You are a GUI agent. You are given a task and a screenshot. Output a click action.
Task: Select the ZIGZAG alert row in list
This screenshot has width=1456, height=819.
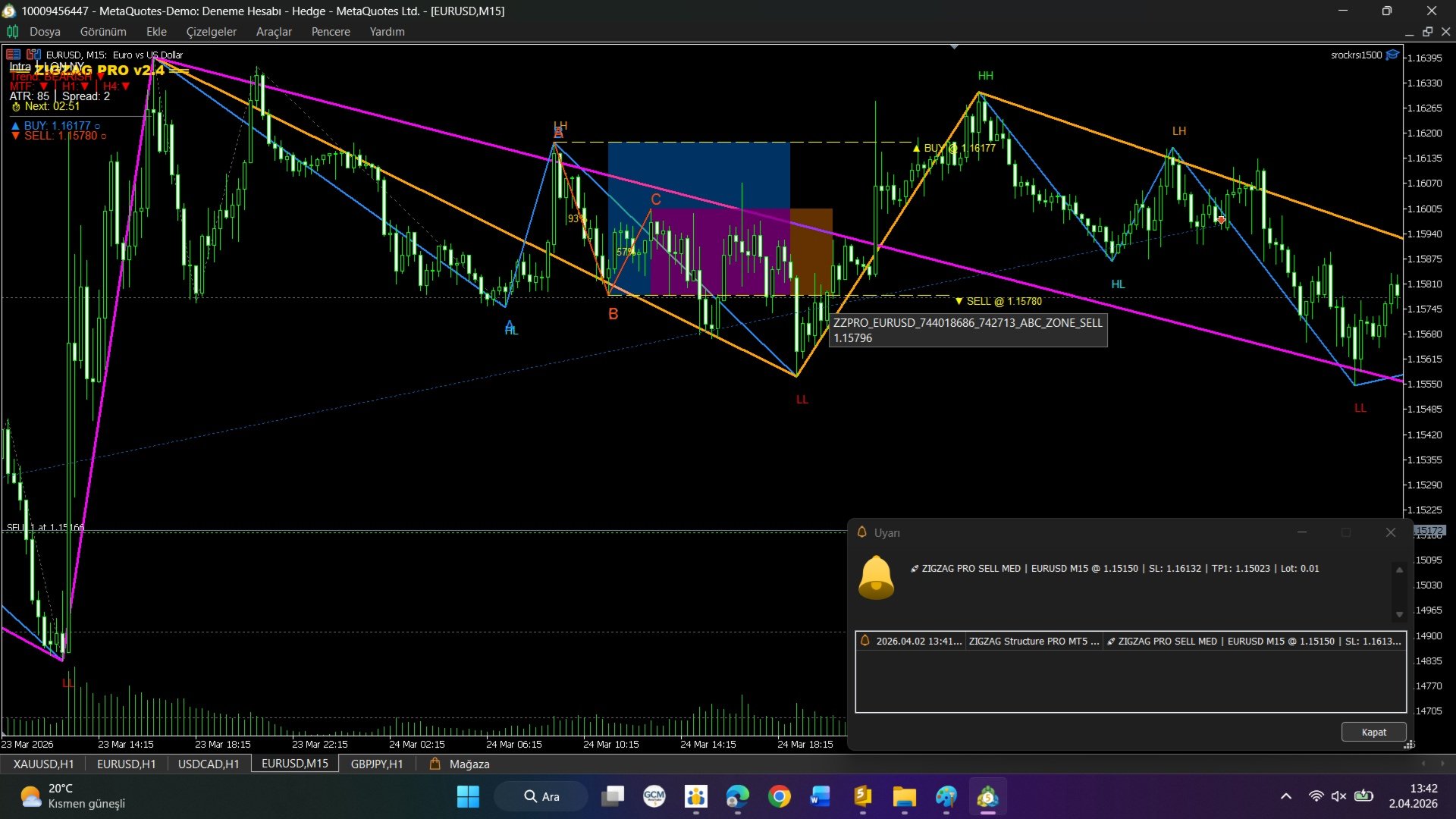tap(1130, 642)
